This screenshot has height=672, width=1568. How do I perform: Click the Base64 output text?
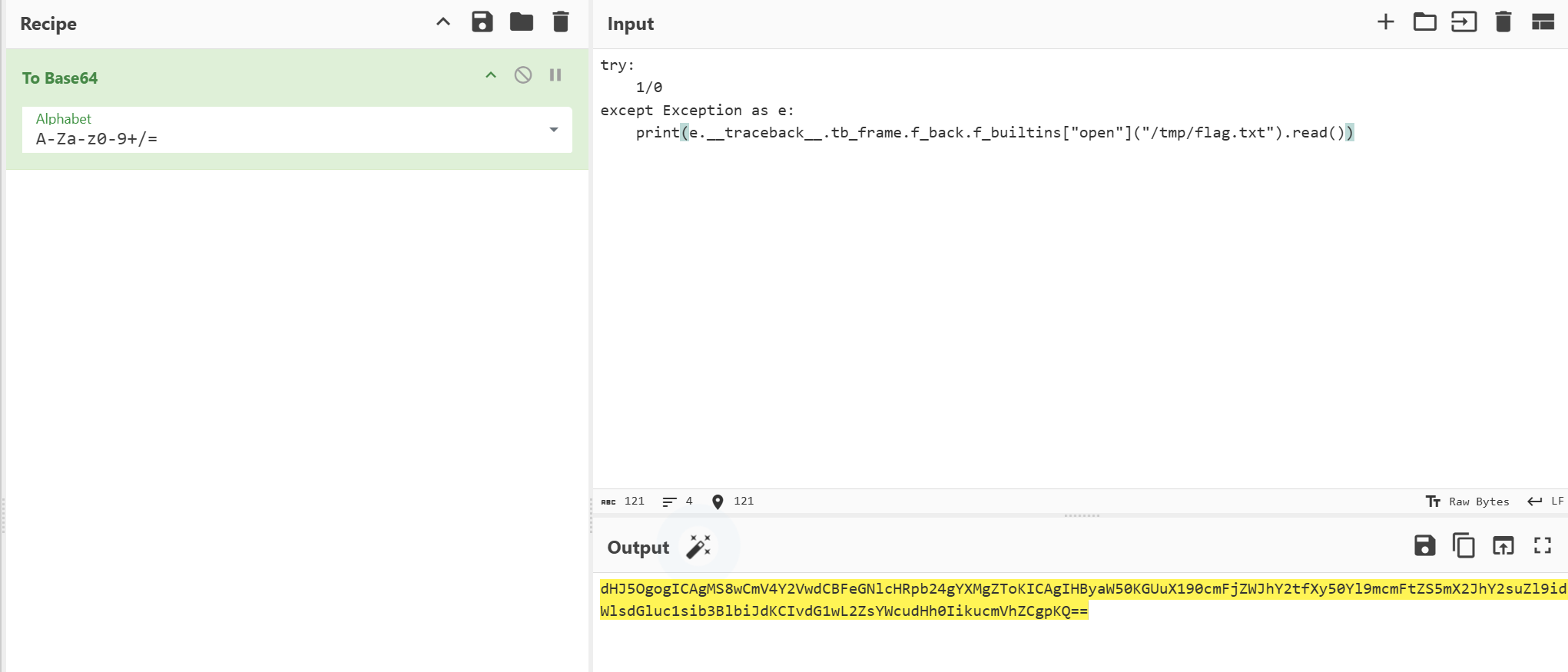pyautogui.click(x=1083, y=600)
